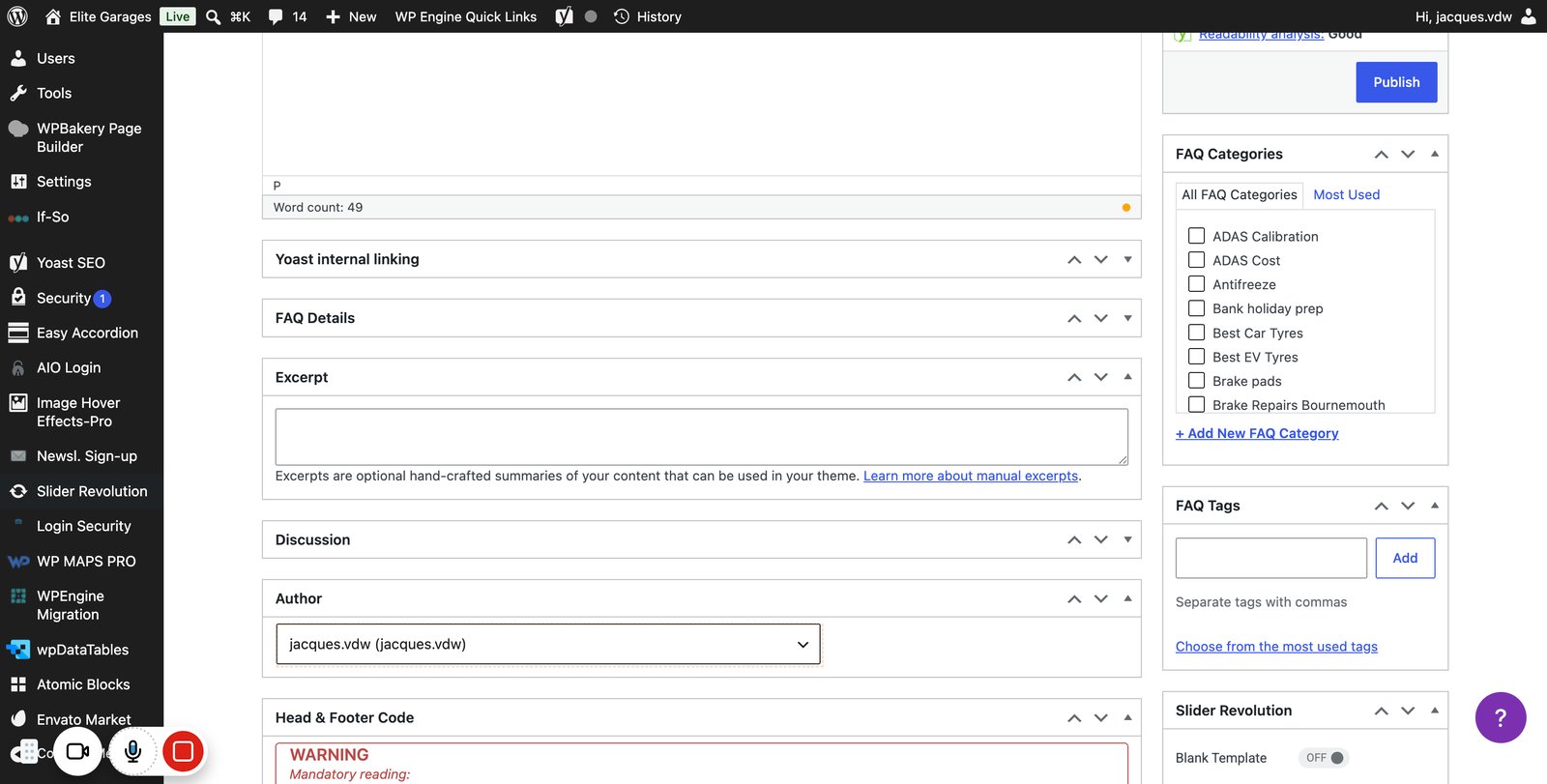Image resolution: width=1547 pixels, height=784 pixels.
Task: Toggle the Blank Template switch
Action: coord(1324,758)
